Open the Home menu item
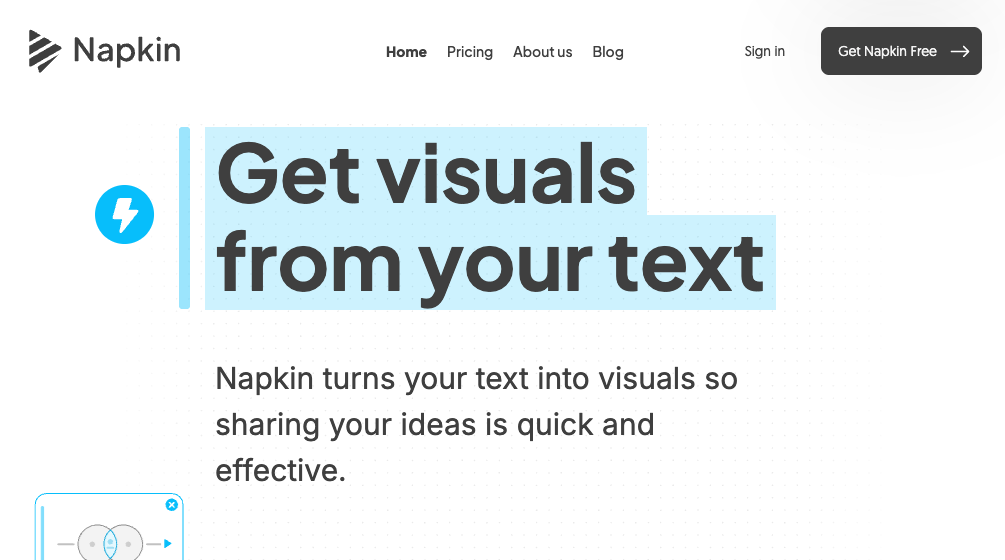Screen dimensions: 1005x560 pyautogui.click(x=406, y=52)
